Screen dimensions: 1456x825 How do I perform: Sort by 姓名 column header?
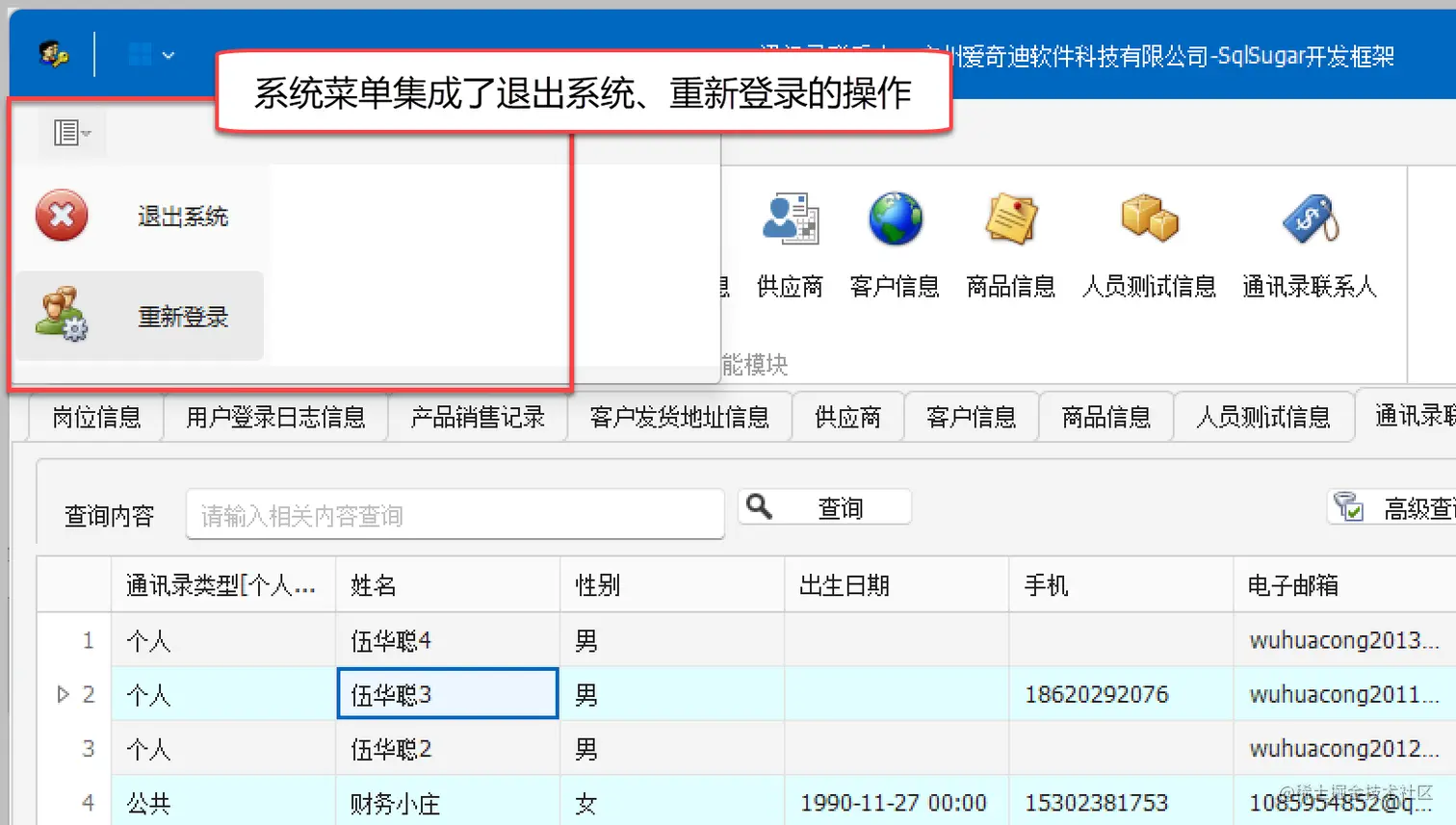447,584
